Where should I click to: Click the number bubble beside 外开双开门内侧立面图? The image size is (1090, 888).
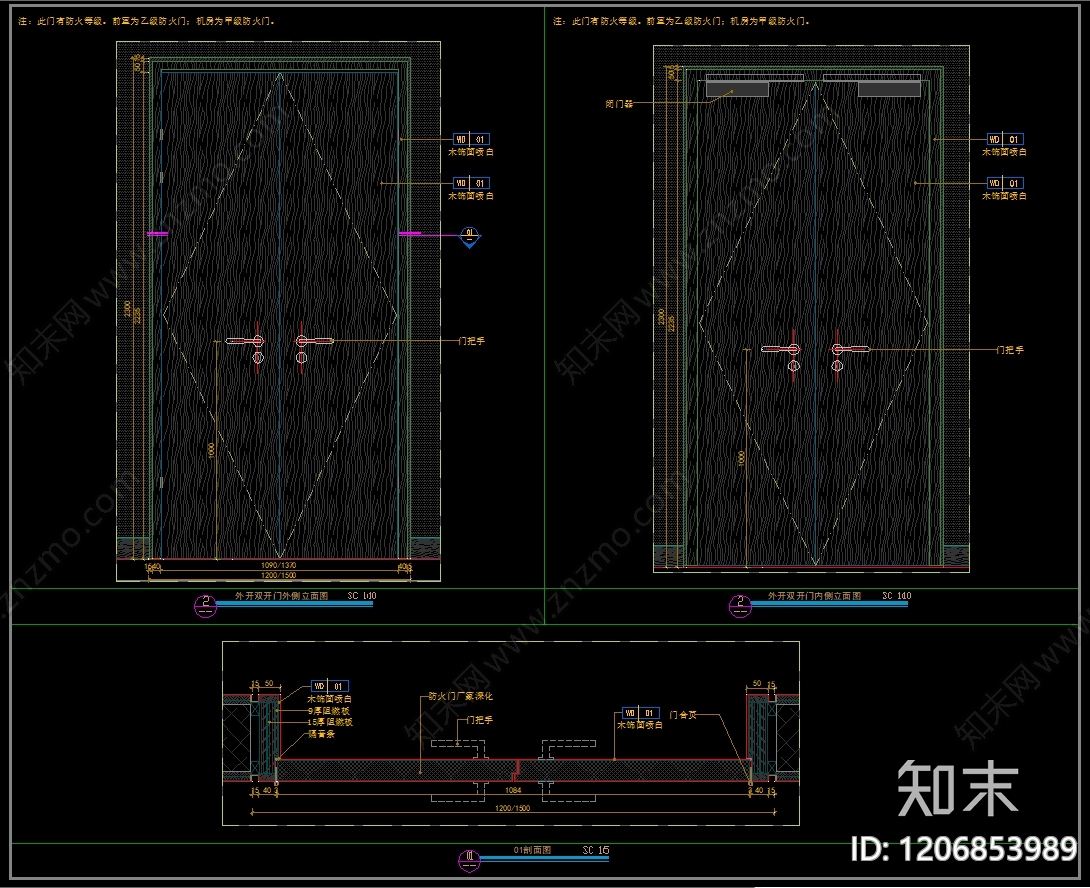[x=740, y=605]
